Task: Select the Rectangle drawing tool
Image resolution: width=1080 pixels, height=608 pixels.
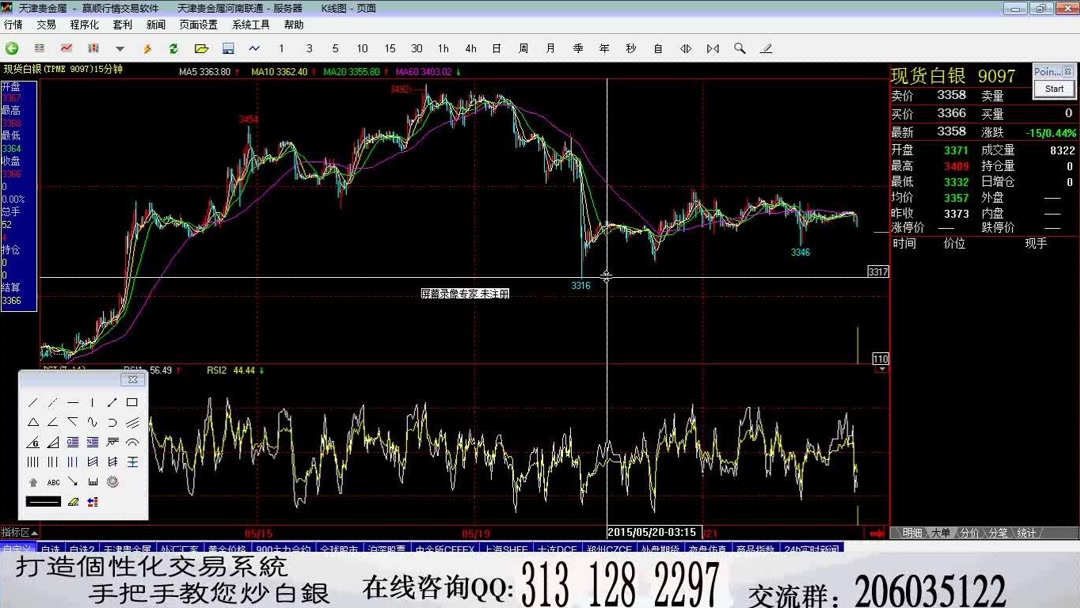Action: tap(131, 402)
